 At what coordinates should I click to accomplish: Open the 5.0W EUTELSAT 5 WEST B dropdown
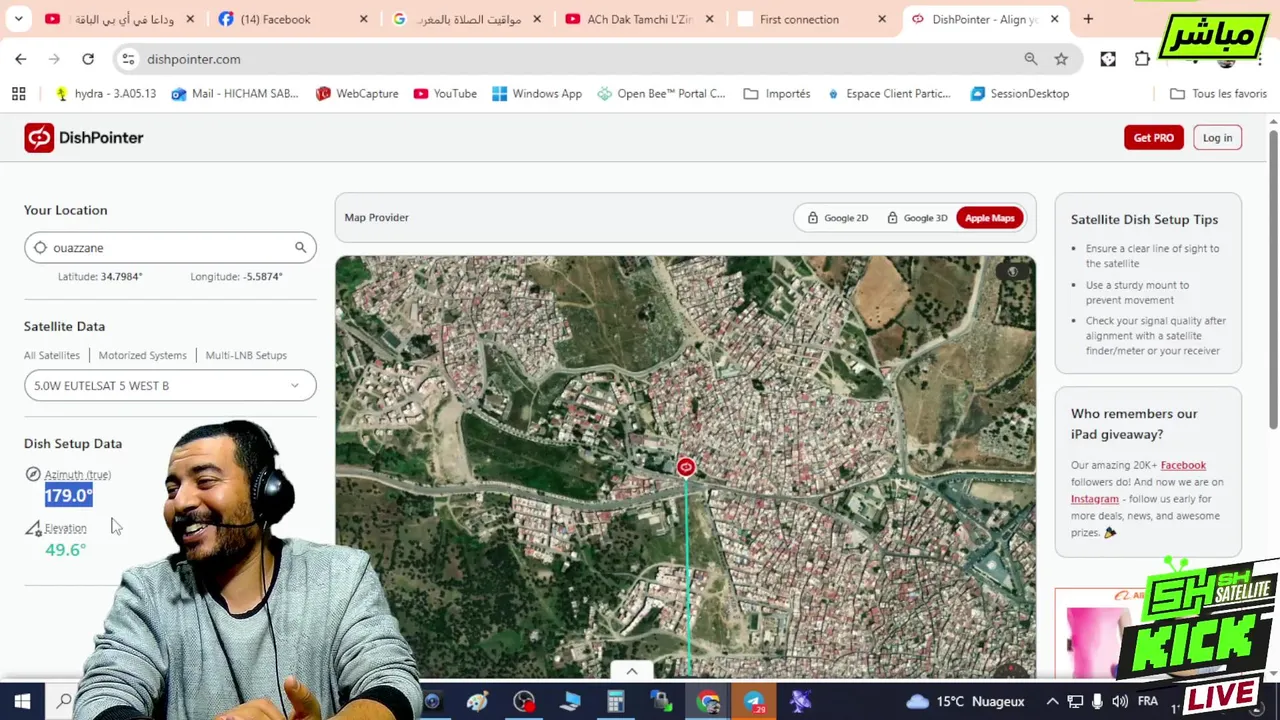pyautogui.click(x=170, y=386)
